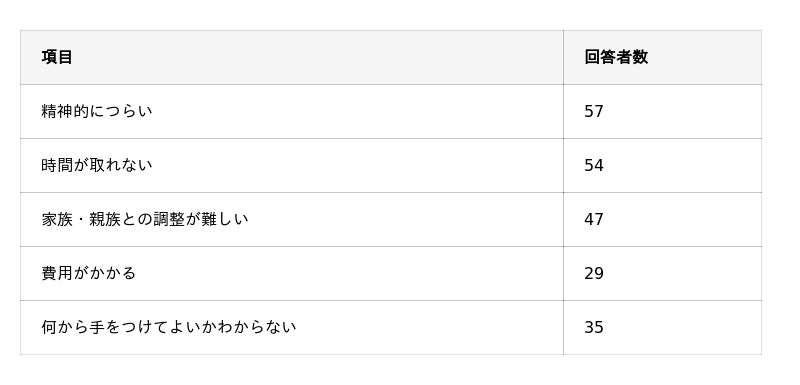Click the value 54 cell
This screenshot has width=800, height=385.
(x=662, y=165)
